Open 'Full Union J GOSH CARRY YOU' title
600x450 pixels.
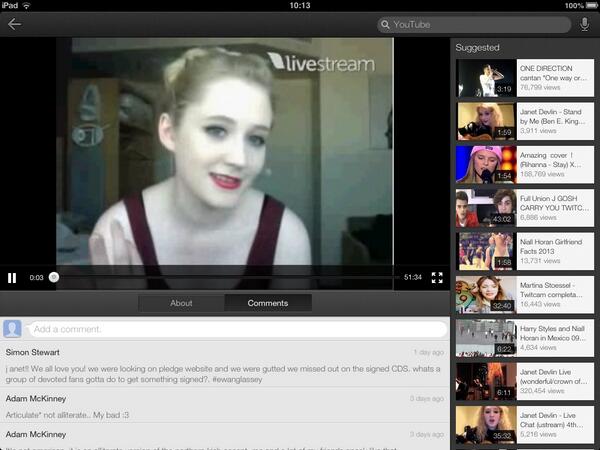tap(554, 203)
